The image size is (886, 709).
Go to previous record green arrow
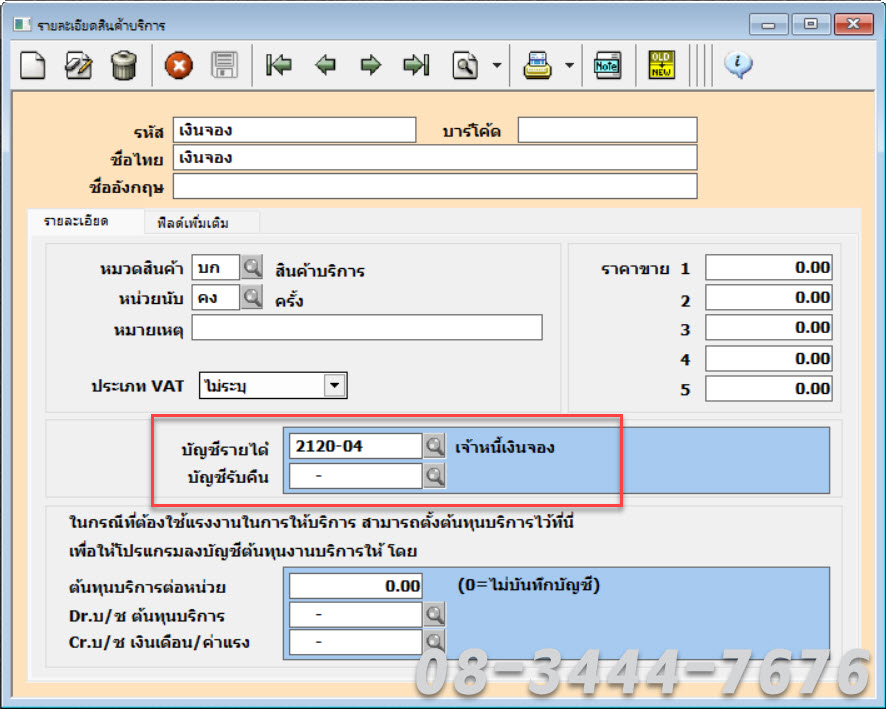tap(325, 65)
